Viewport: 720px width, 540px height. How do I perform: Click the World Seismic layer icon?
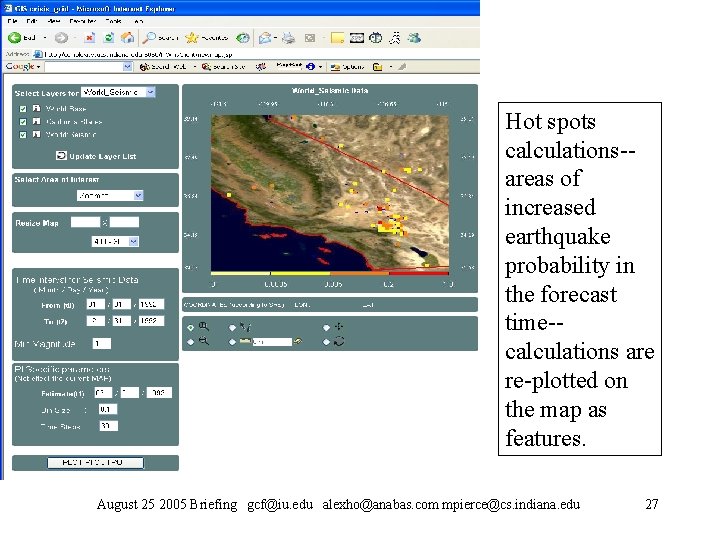click(36, 134)
